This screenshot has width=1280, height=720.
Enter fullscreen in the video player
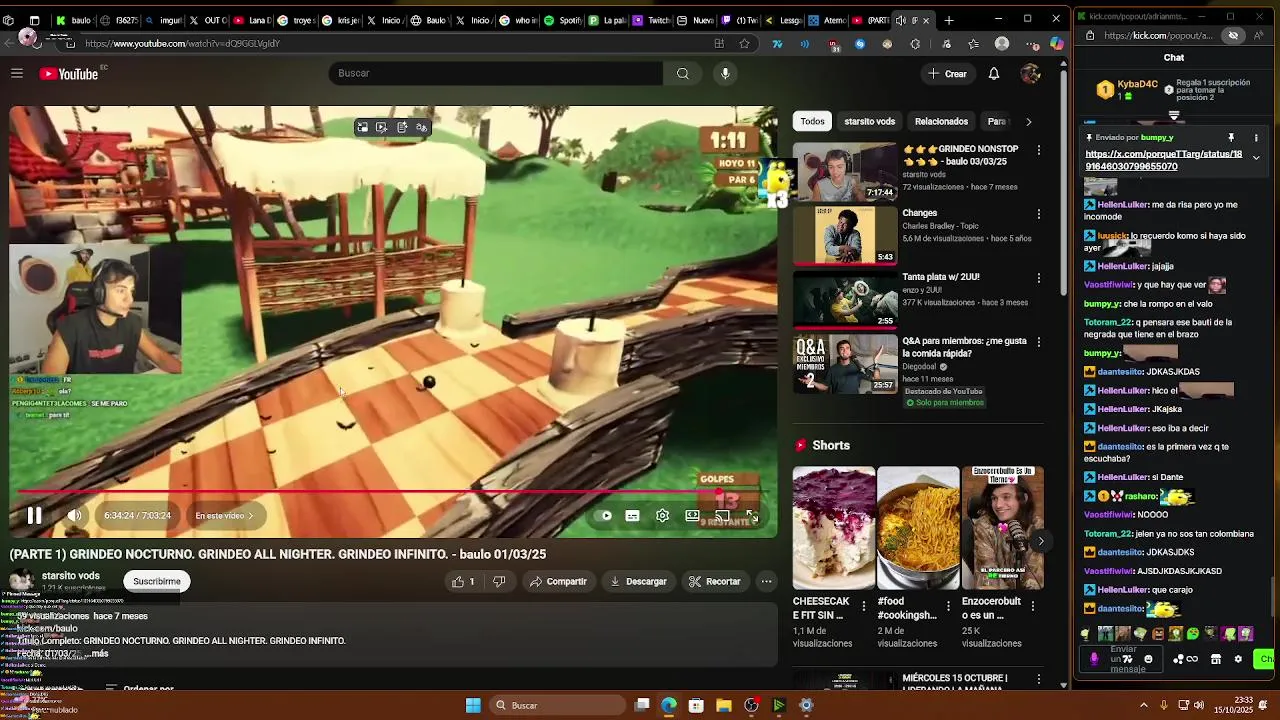coord(752,516)
